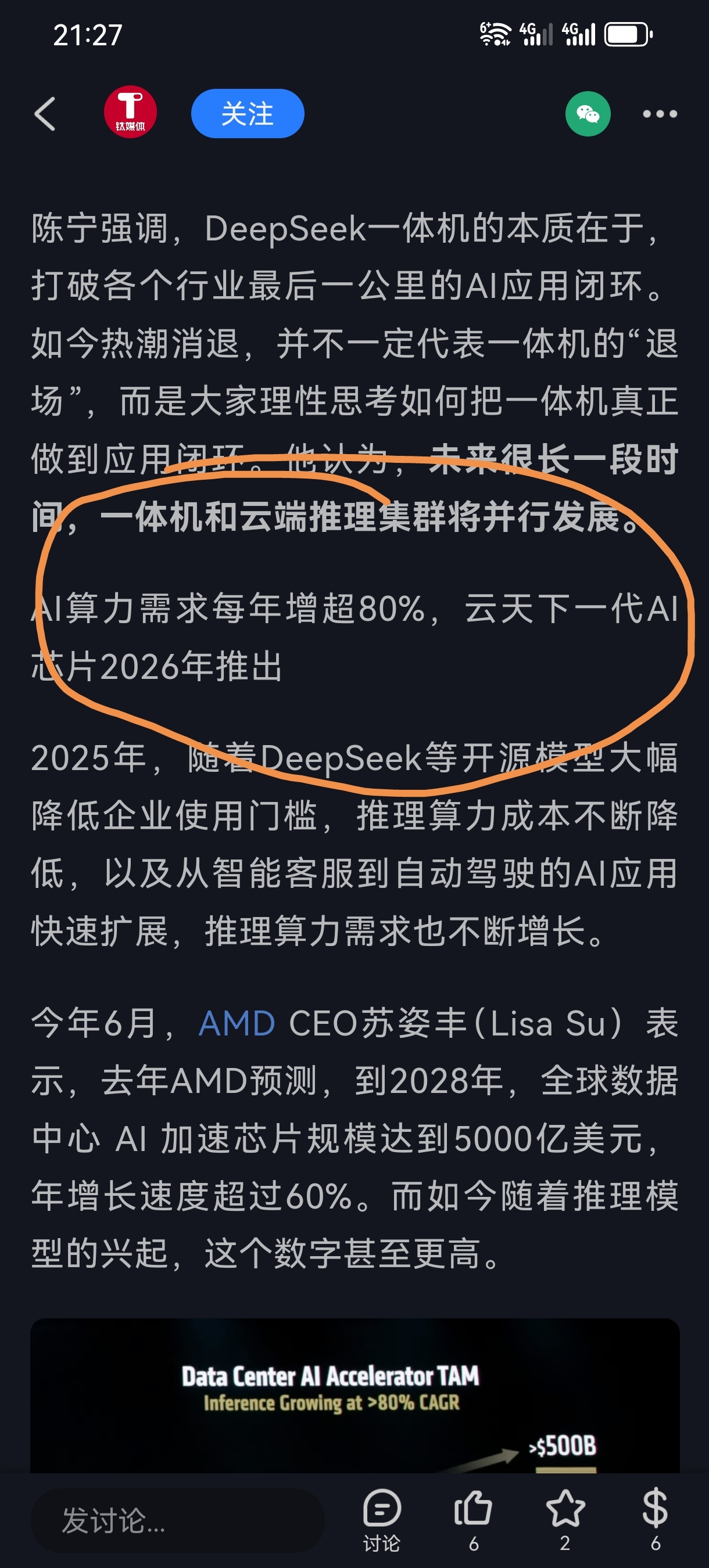Tap the bold text 一体机和云端推理集群将并行发展
The width and height of the screenshot is (709, 1568).
pos(370,517)
